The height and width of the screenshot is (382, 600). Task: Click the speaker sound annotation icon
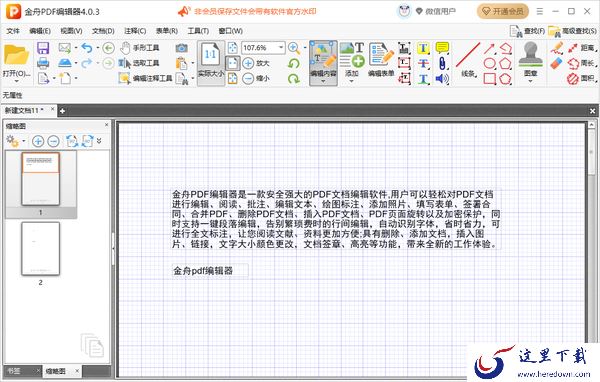pyautogui.click(x=442, y=79)
